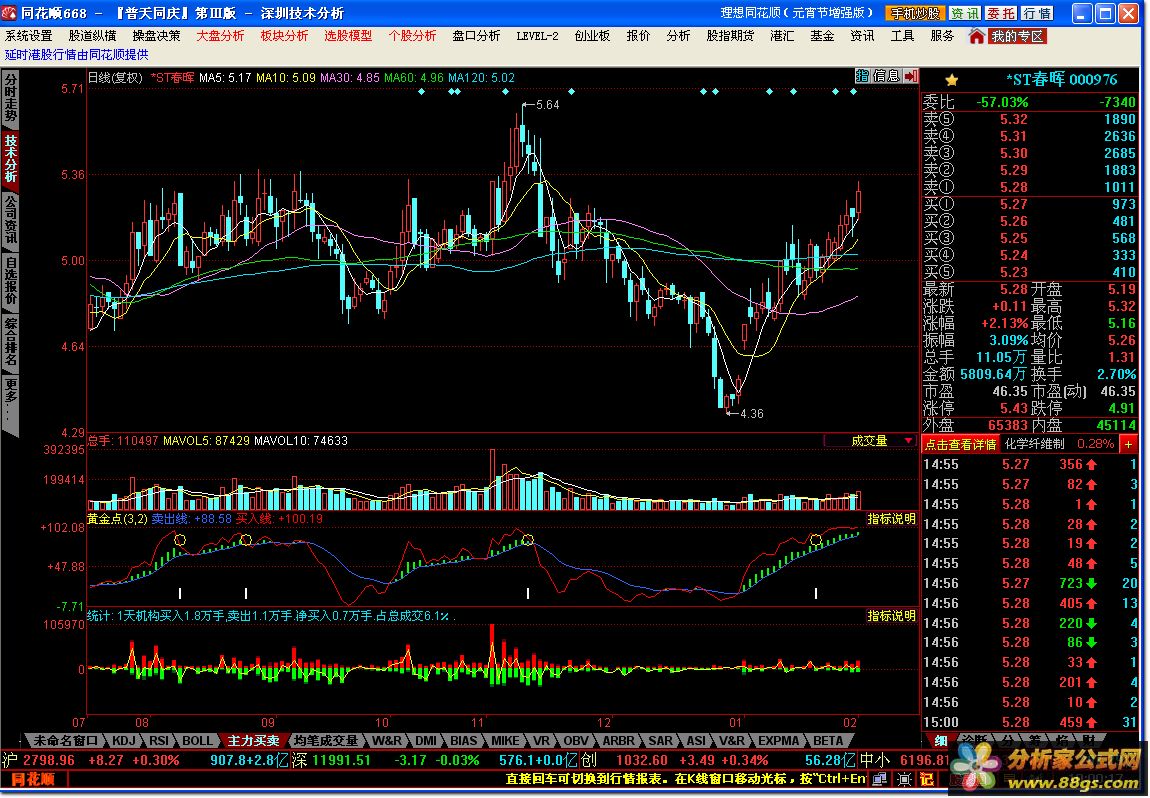Open the 基金 menu
The image size is (1150, 798).
(x=822, y=35)
